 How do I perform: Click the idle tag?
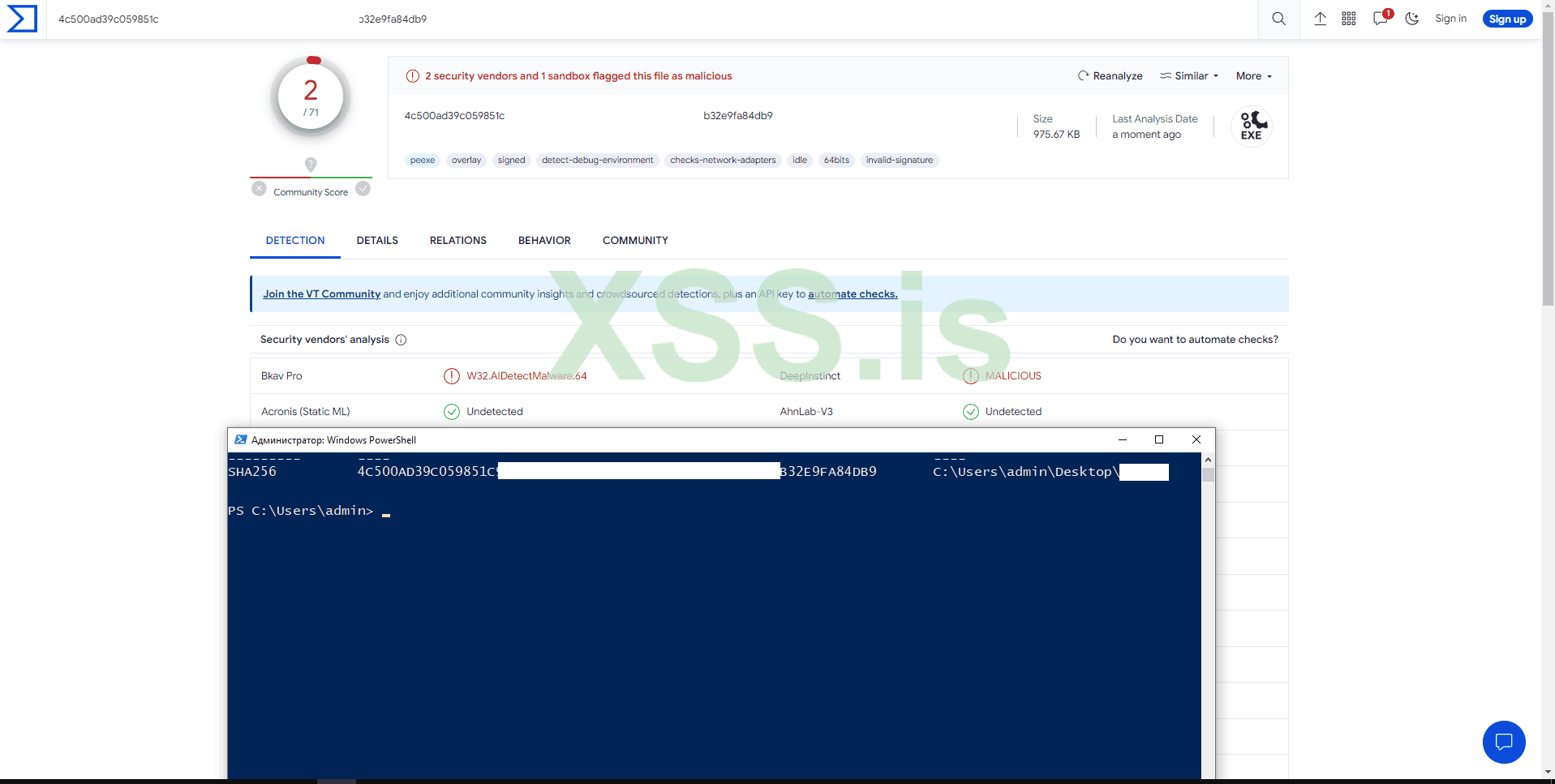[x=800, y=161]
